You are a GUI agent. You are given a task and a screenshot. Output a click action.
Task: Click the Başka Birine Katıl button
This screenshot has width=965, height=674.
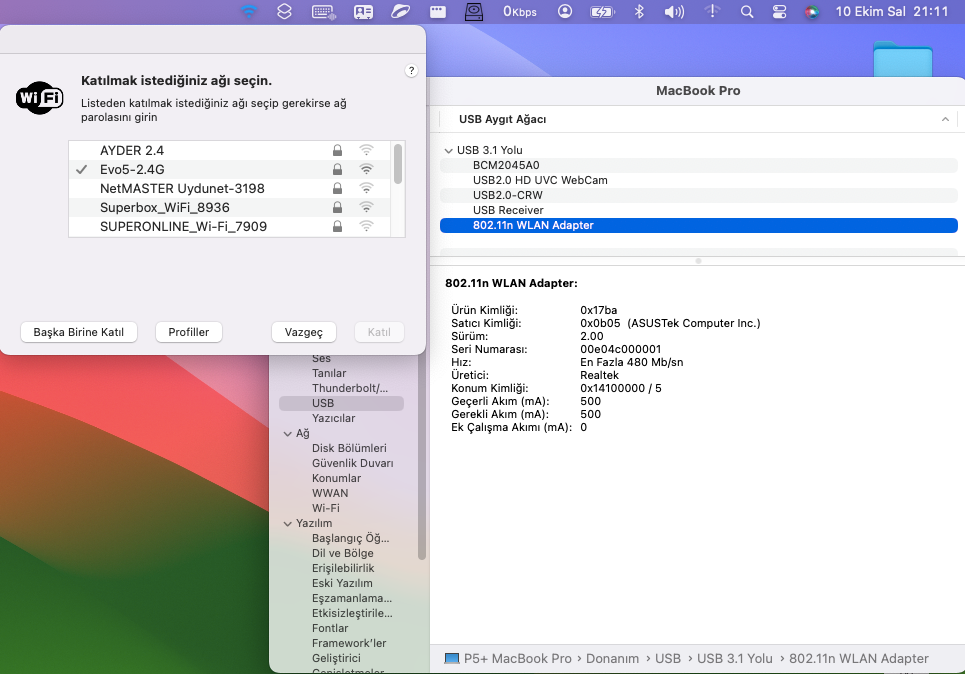tap(79, 332)
